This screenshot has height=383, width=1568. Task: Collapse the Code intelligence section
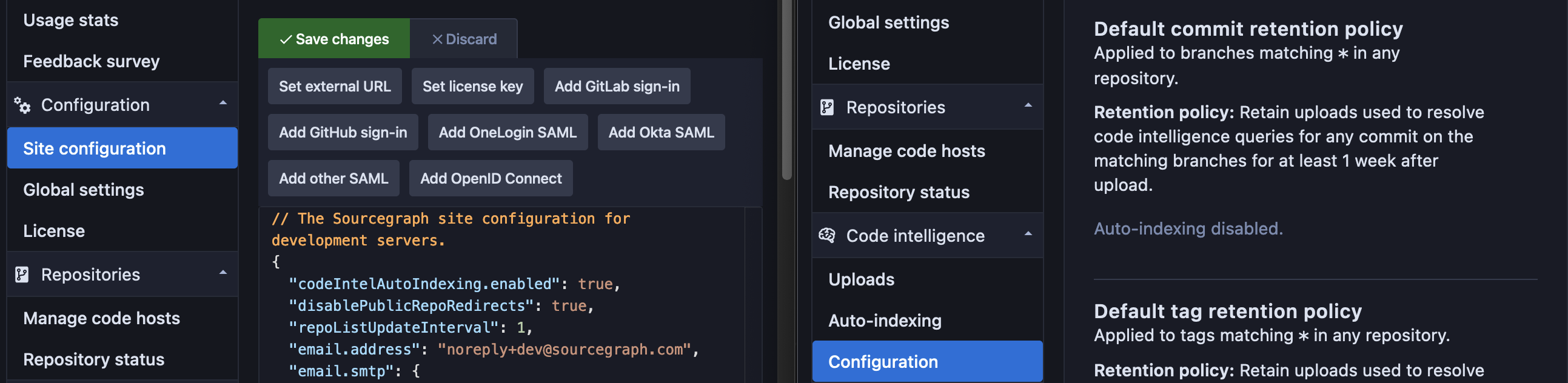click(x=1028, y=234)
